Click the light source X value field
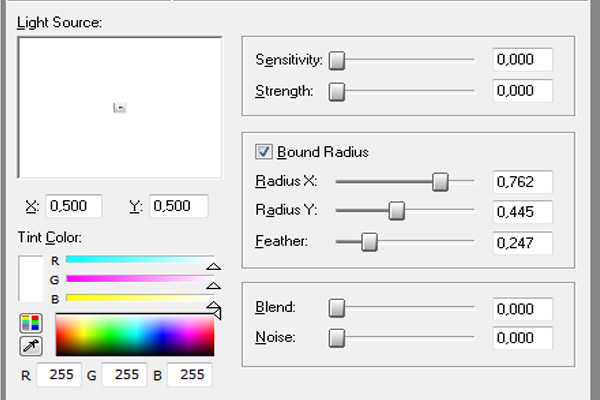 pyautogui.click(x=74, y=206)
